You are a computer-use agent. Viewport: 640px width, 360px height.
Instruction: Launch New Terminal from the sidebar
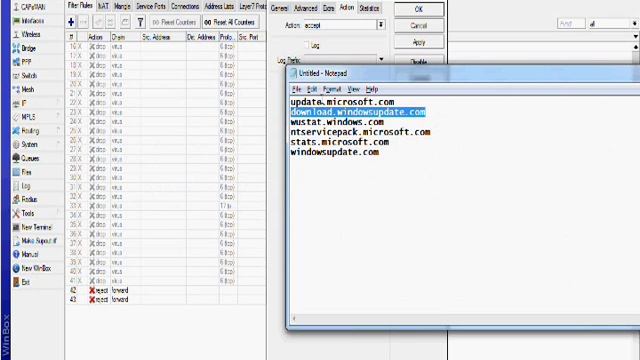coord(33,227)
